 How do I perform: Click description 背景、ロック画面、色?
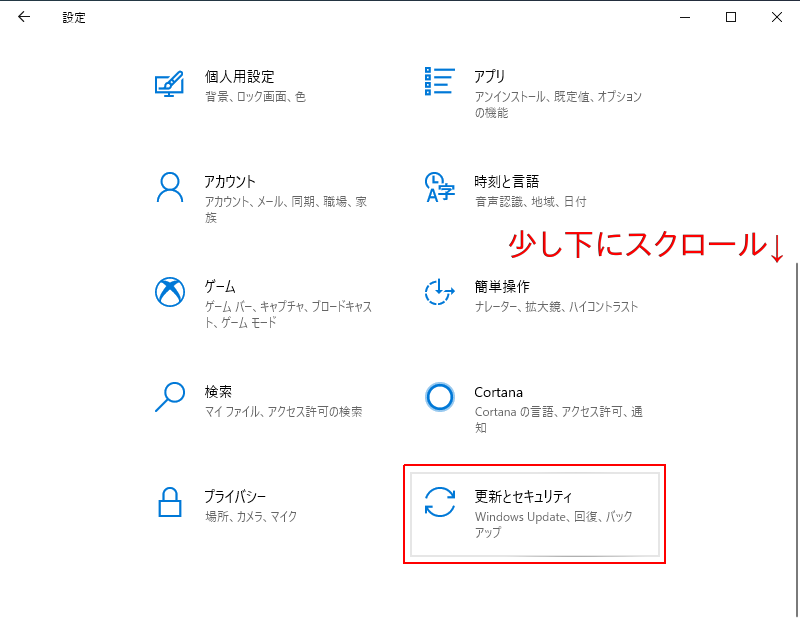coord(256,96)
